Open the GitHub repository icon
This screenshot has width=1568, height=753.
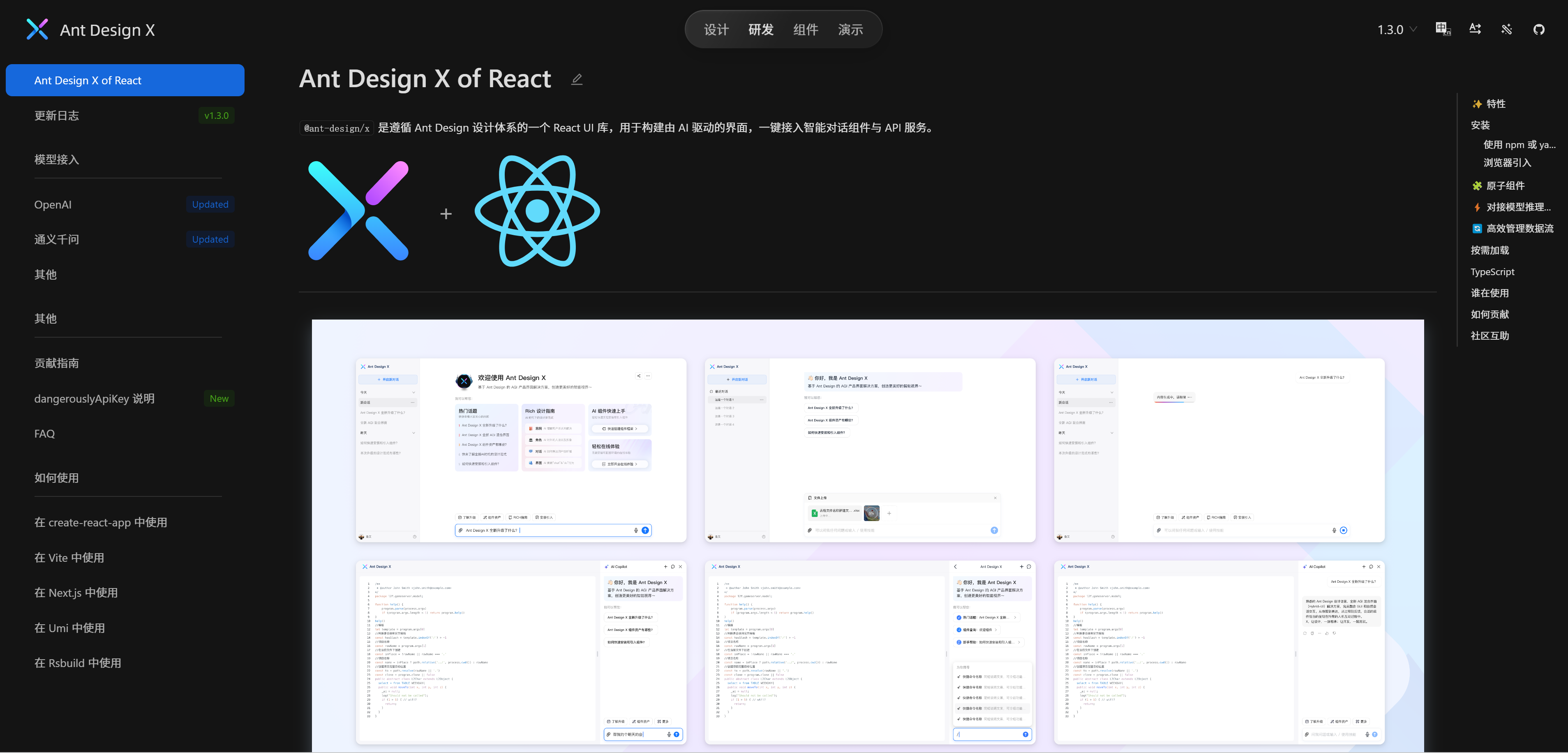(x=1539, y=29)
